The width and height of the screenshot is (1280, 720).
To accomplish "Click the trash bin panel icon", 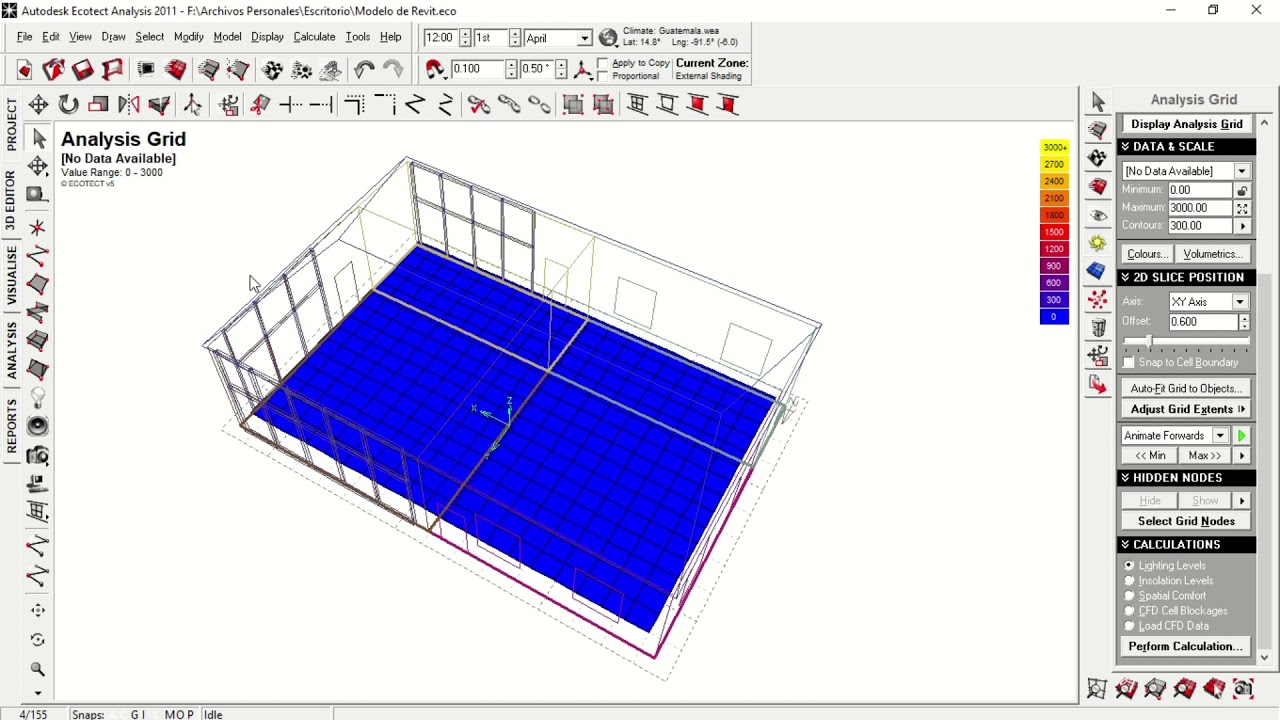I will [1098, 327].
